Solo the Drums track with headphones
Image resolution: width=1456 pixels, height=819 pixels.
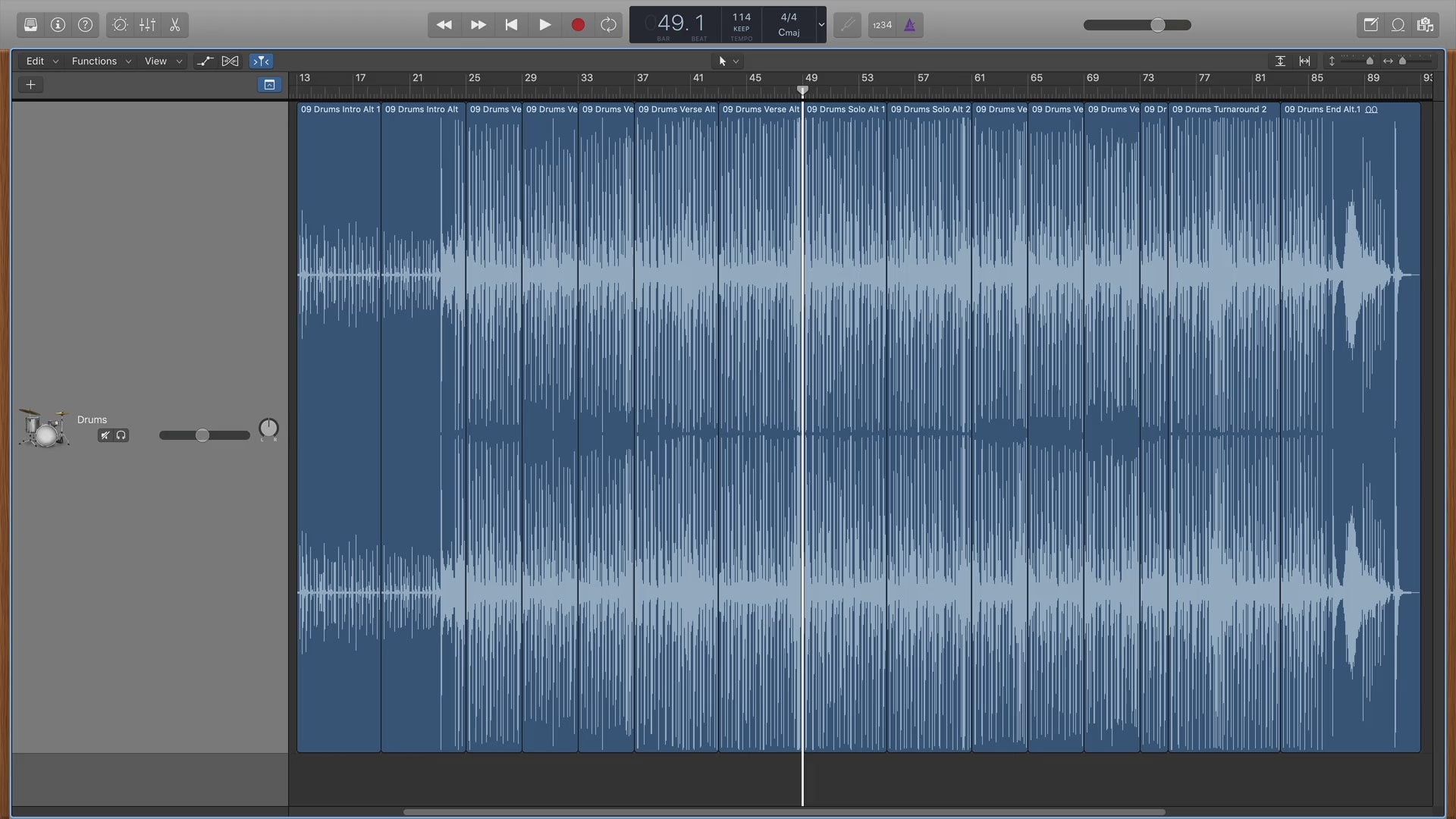121,435
